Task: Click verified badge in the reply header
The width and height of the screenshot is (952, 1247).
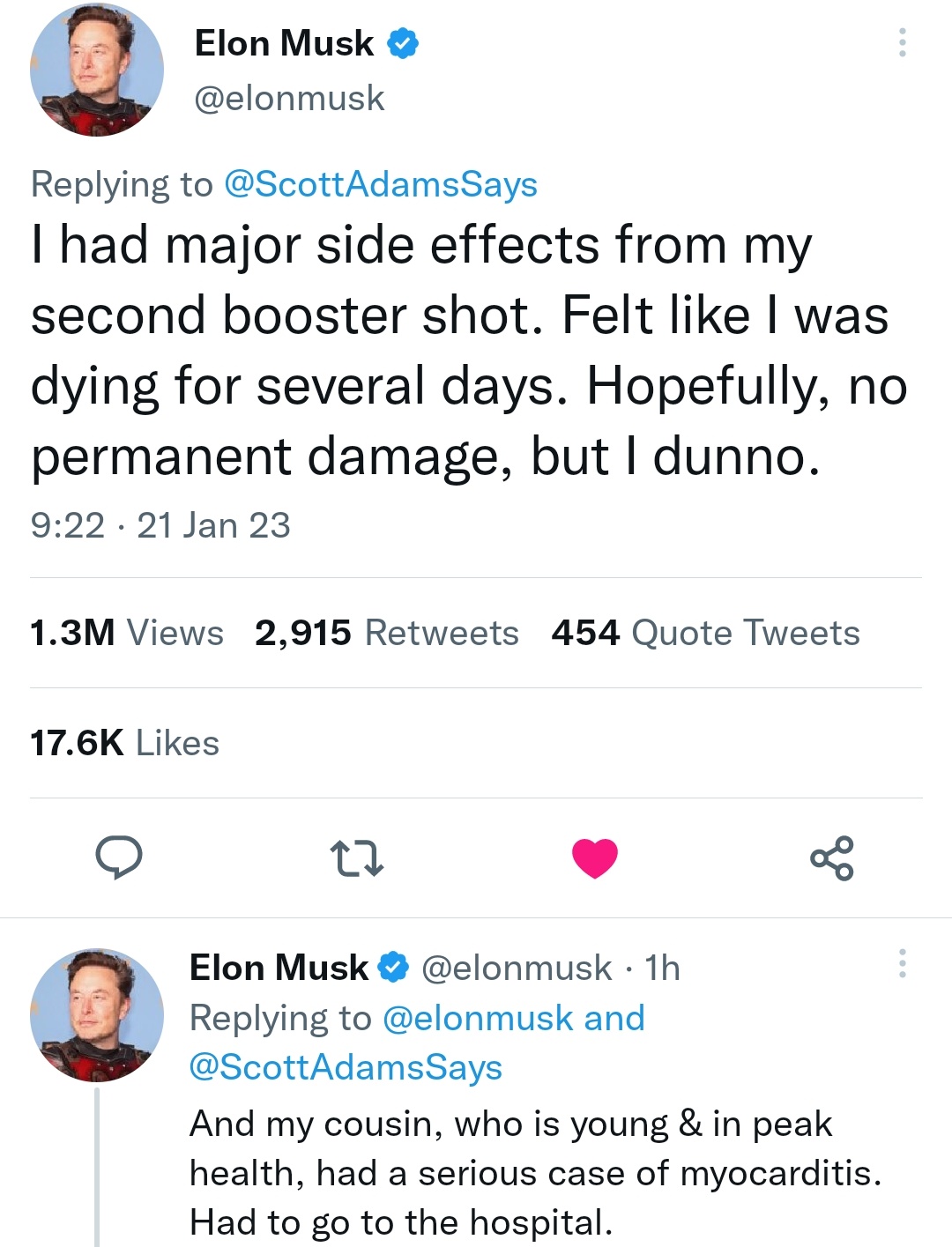Action: coord(393,968)
